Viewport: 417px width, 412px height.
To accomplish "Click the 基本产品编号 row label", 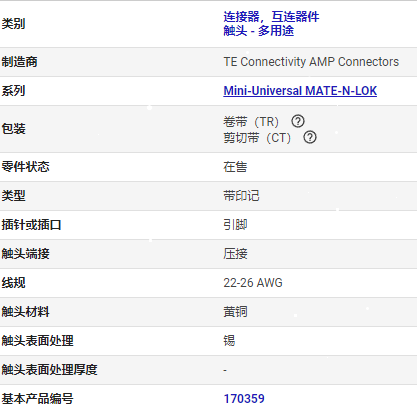I will pyautogui.click(x=37, y=399).
